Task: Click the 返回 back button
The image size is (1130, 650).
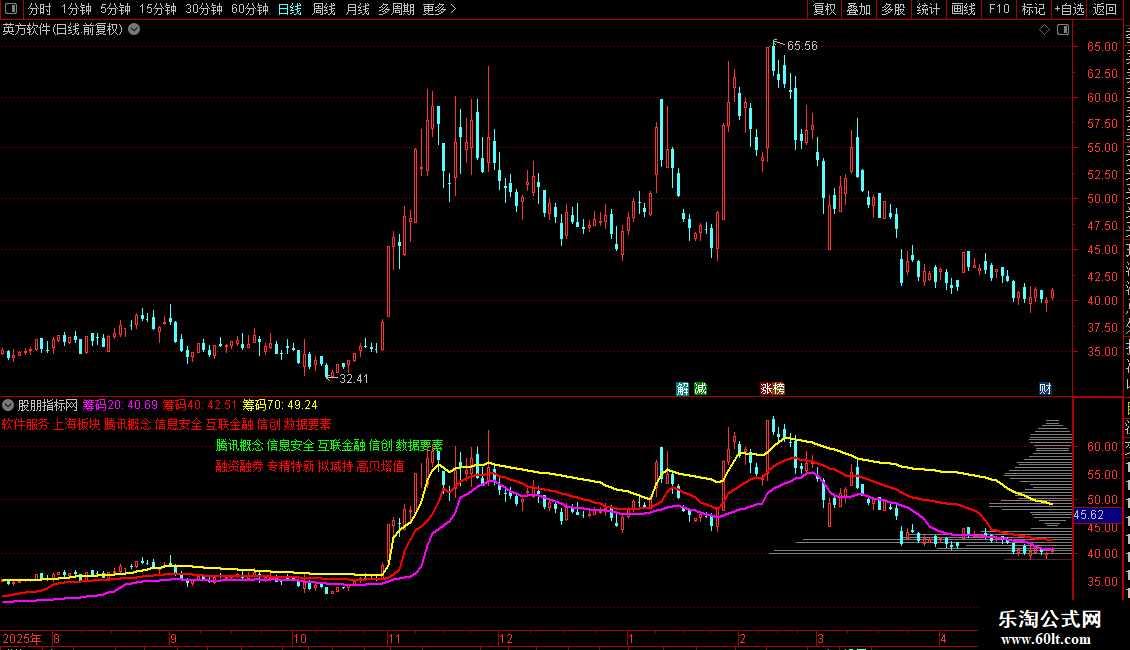Action: coord(1105,9)
